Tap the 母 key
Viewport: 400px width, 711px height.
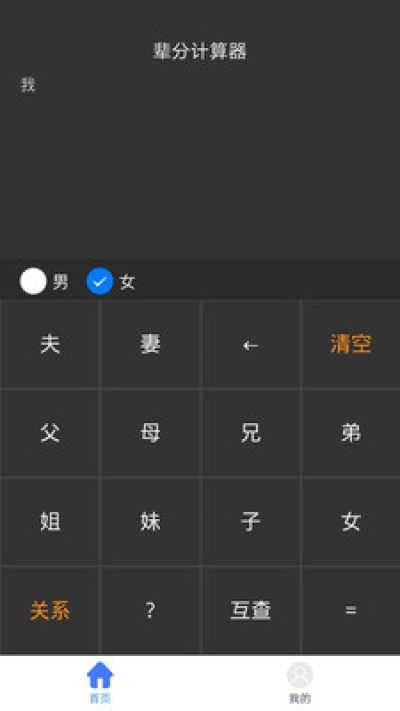(x=150, y=433)
